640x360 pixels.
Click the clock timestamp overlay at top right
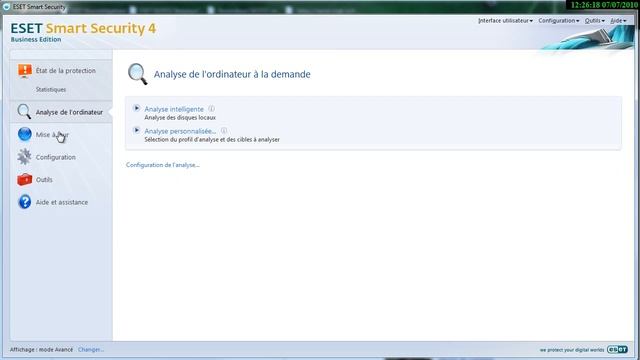coord(604,5)
